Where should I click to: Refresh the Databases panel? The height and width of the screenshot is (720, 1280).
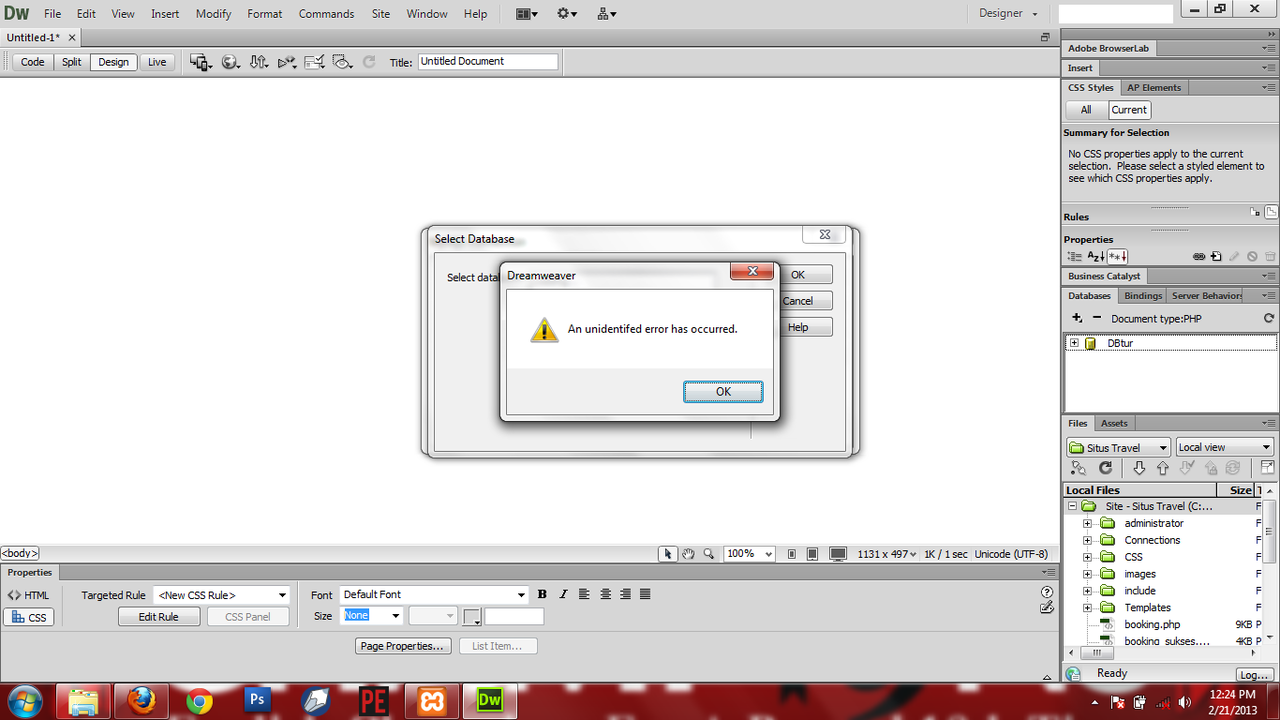(1269, 318)
